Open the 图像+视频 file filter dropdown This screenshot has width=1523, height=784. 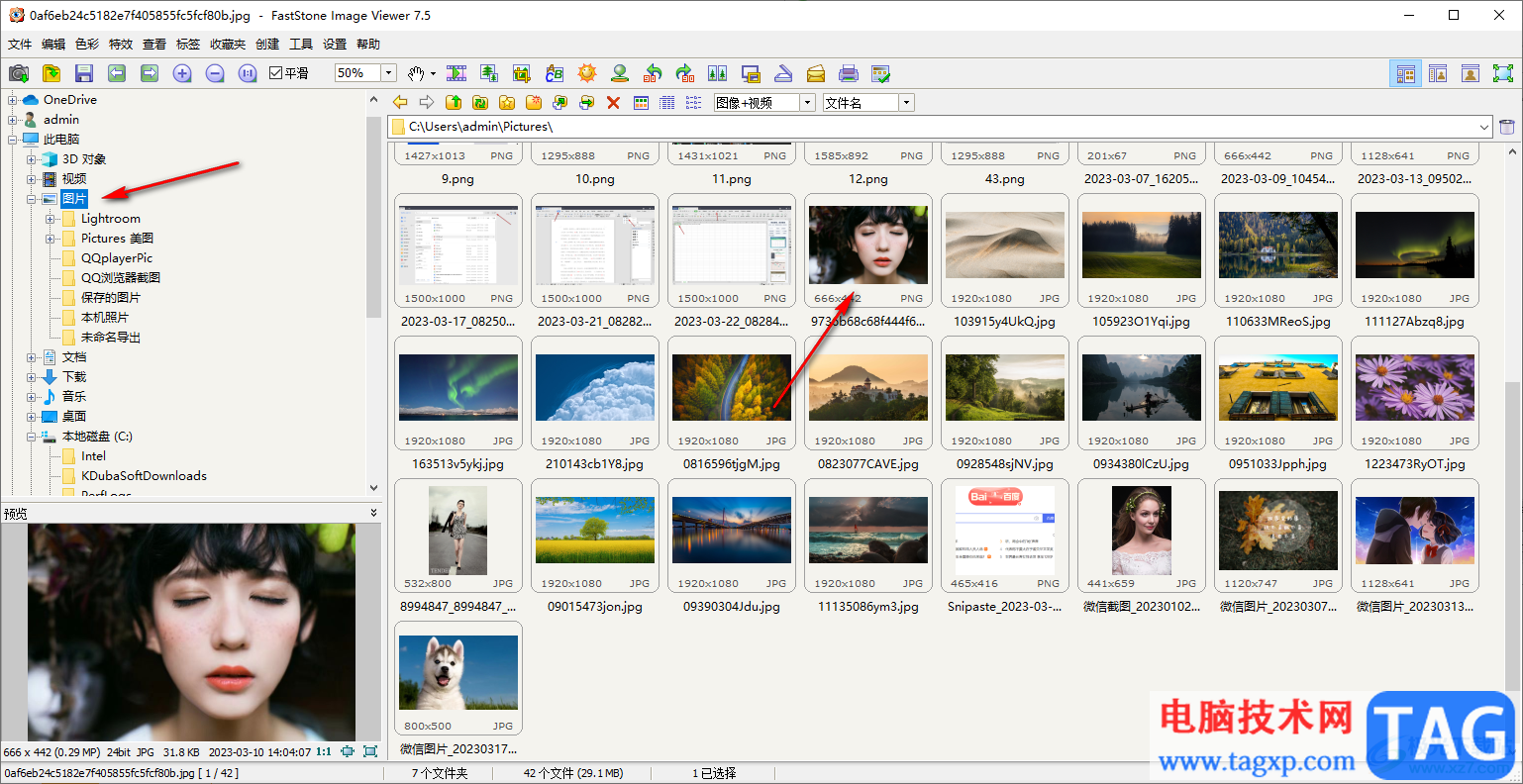[x=808, y=103]
